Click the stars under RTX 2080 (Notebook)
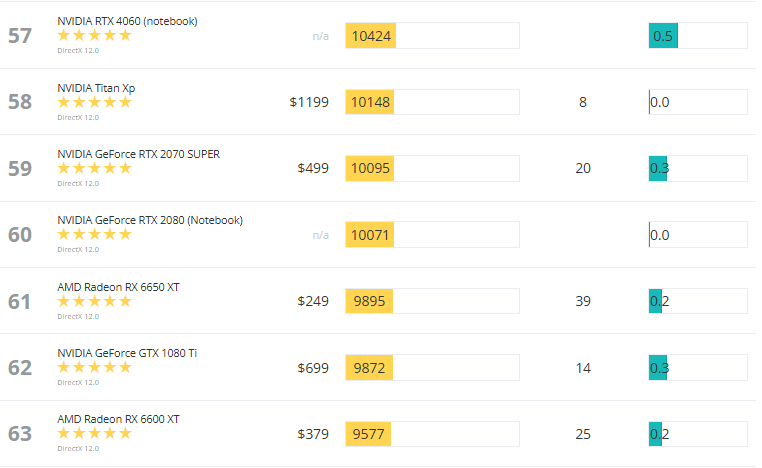The width and height of the screenshot is (762, 468). [x=94, y=234]
